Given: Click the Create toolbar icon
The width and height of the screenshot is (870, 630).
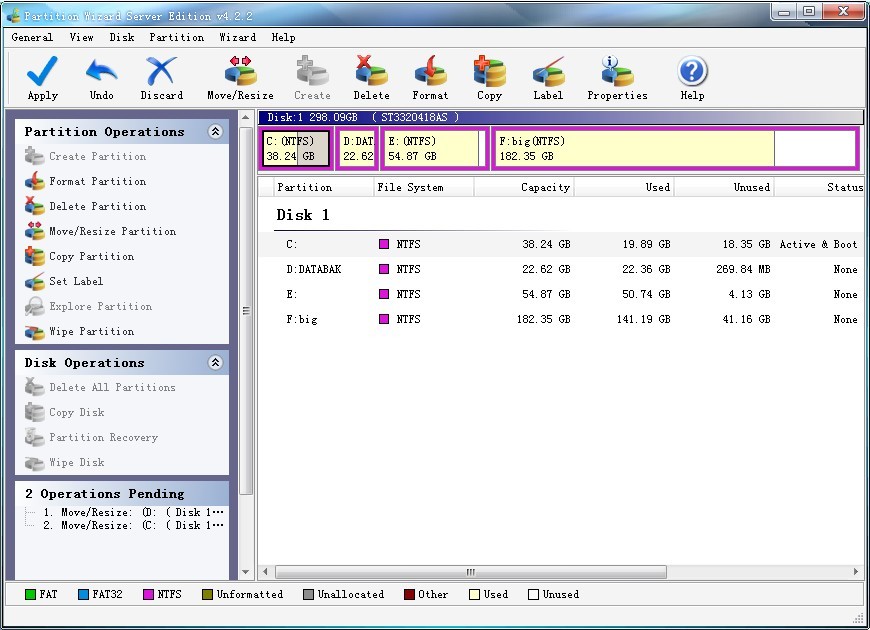Looking at the screenshot, I should coord(312,71).
